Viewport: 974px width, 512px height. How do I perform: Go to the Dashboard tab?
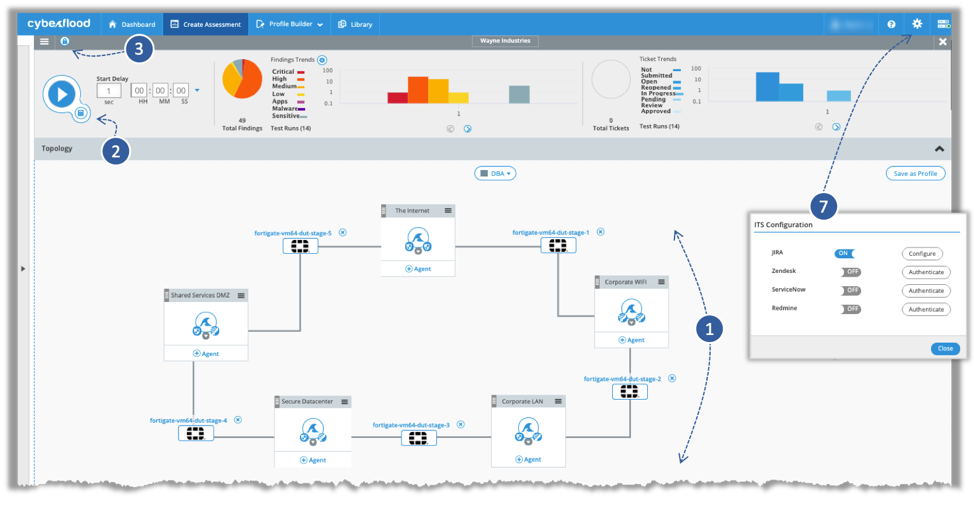[132, 24]
